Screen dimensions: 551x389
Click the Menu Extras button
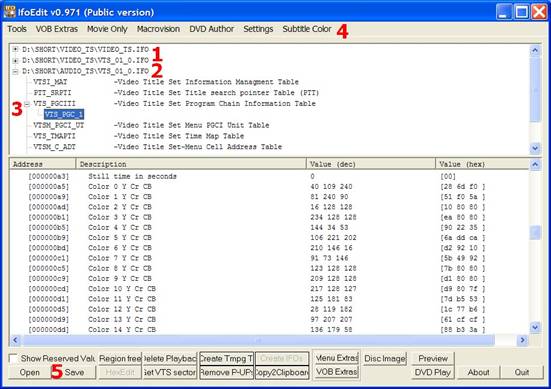tap(336, 358)
